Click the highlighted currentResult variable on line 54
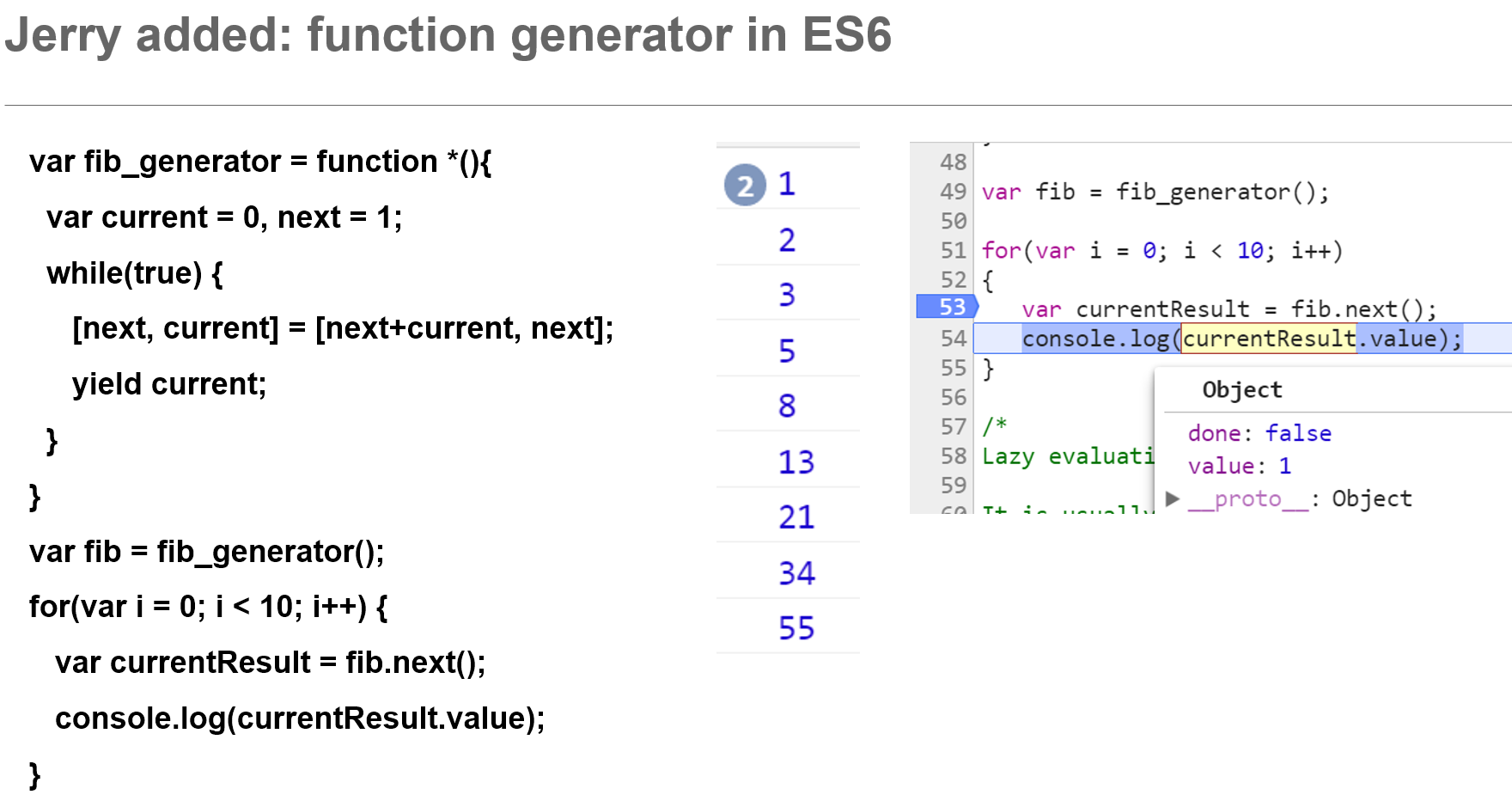This screenshot has width=1512, height=807. click(1270, 339)
